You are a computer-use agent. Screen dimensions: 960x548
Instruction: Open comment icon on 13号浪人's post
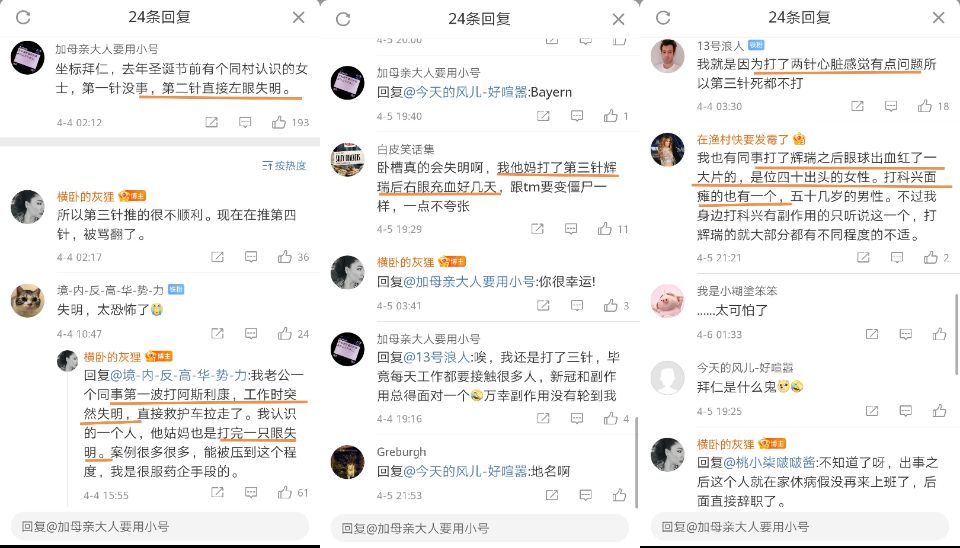coord(891,106)
